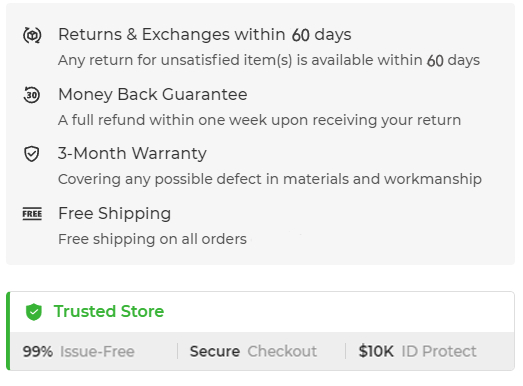Click the warranty shield checkmark icon

click(32, 154)
